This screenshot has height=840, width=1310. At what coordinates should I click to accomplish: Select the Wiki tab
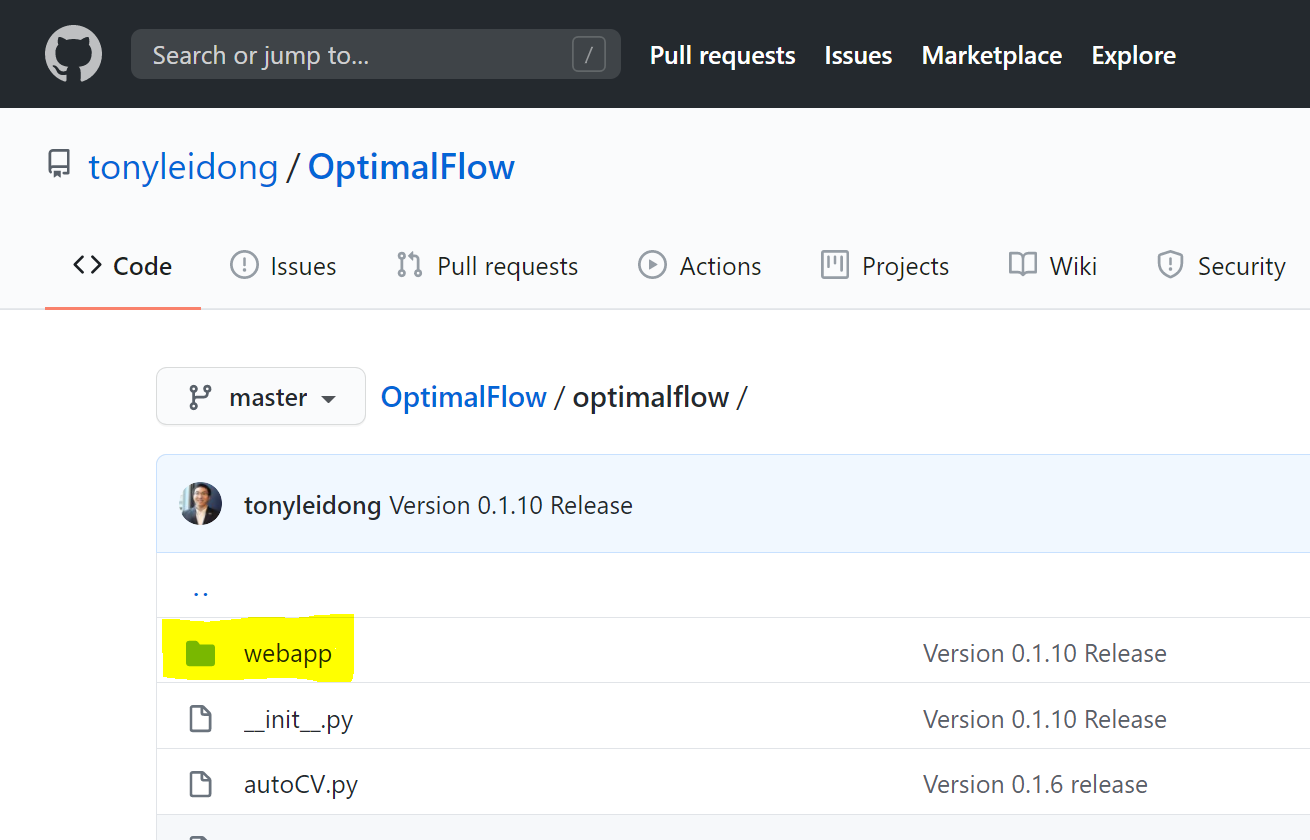pyautogui.click(x=1052, y=266)
